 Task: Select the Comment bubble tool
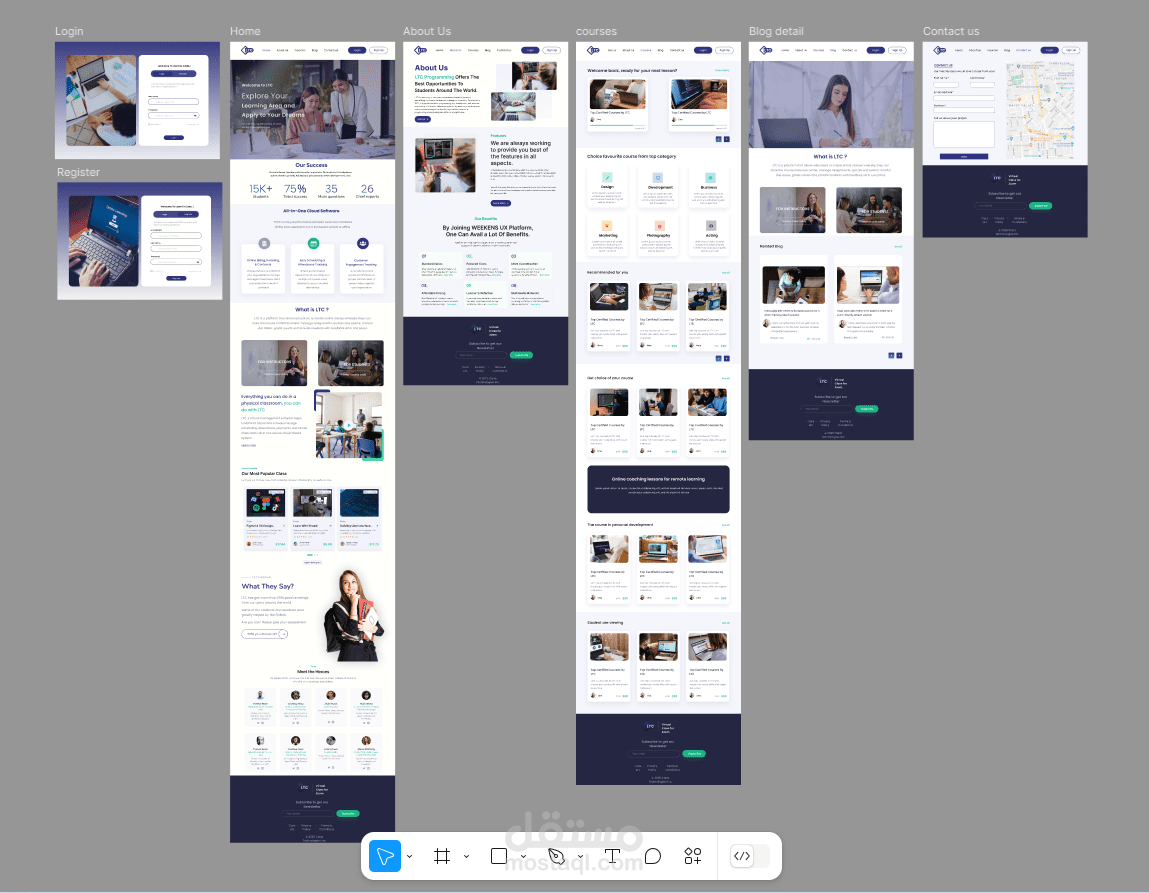(653, 856)
